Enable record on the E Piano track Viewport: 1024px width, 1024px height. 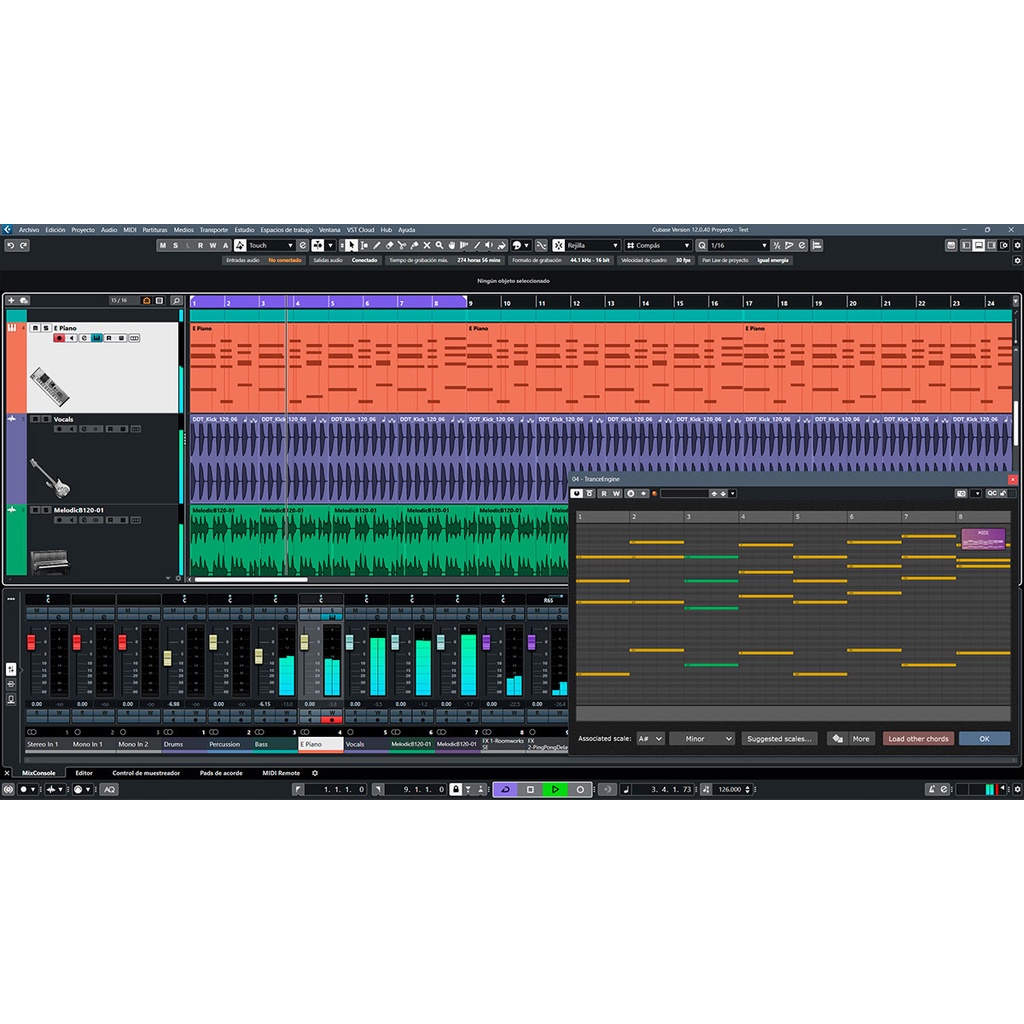click(x=59, y=338)
